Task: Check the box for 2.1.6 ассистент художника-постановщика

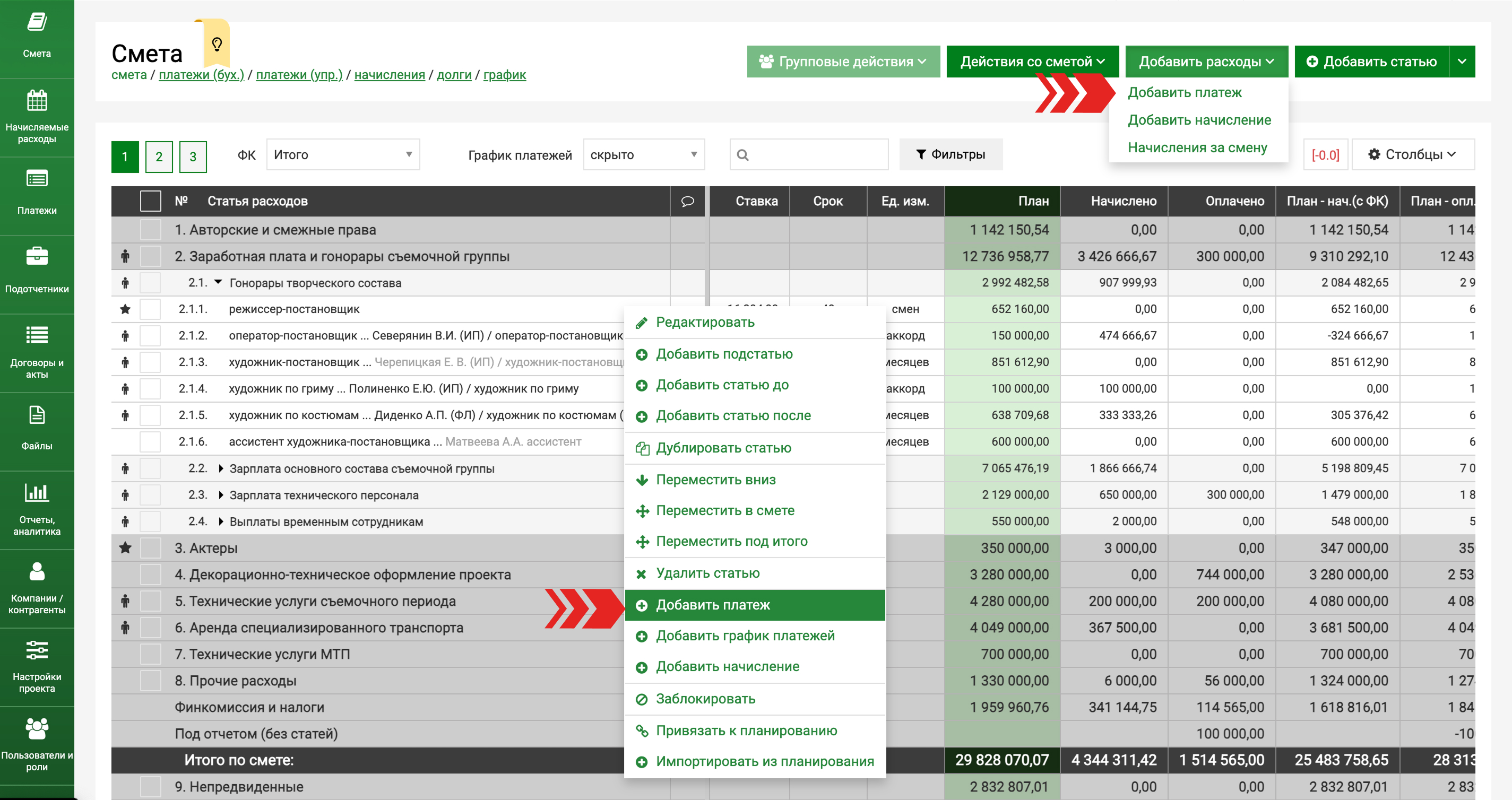Action: (150, 441)
